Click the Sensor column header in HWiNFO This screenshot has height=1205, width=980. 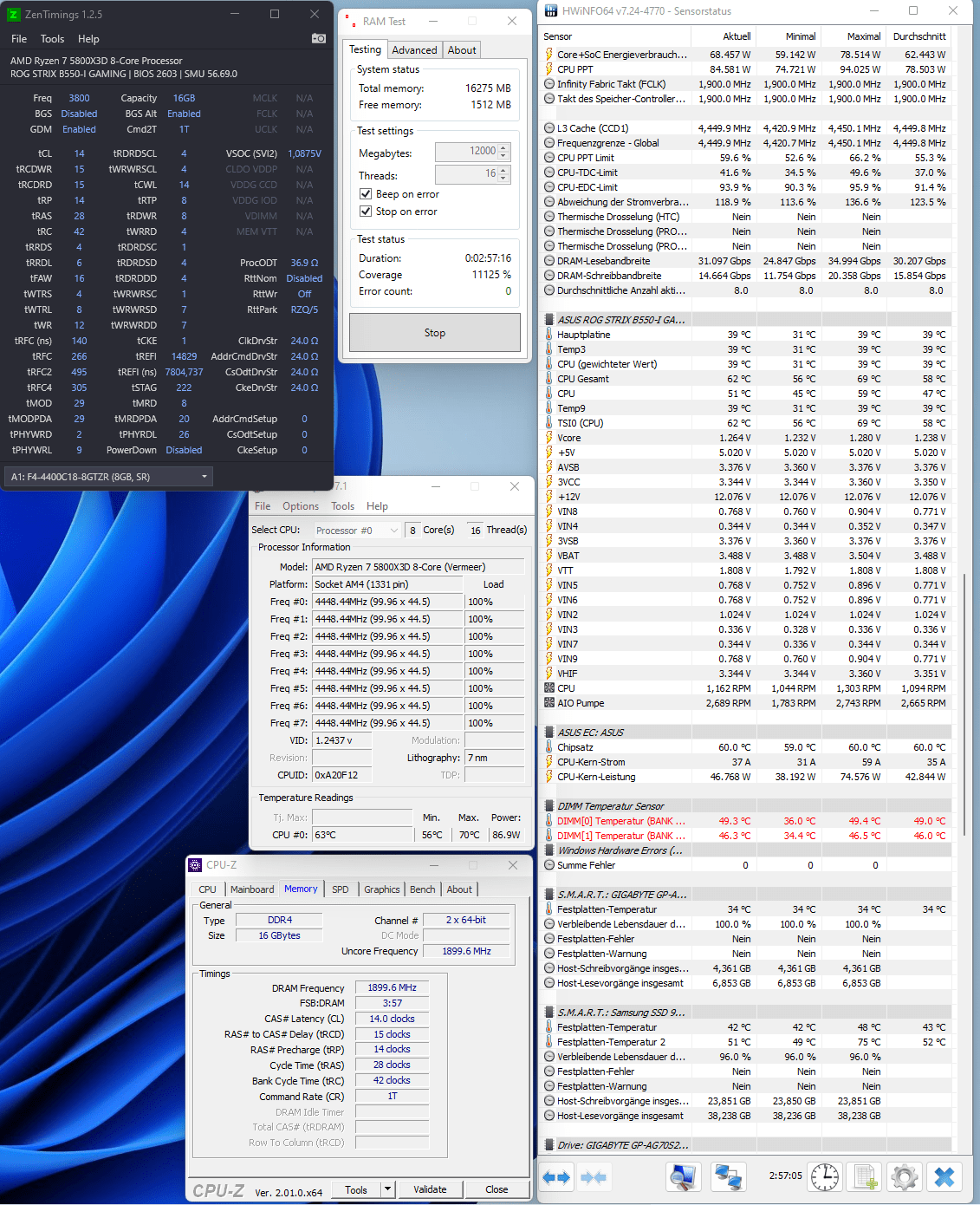pyautogui.click(x=615, y=36)
